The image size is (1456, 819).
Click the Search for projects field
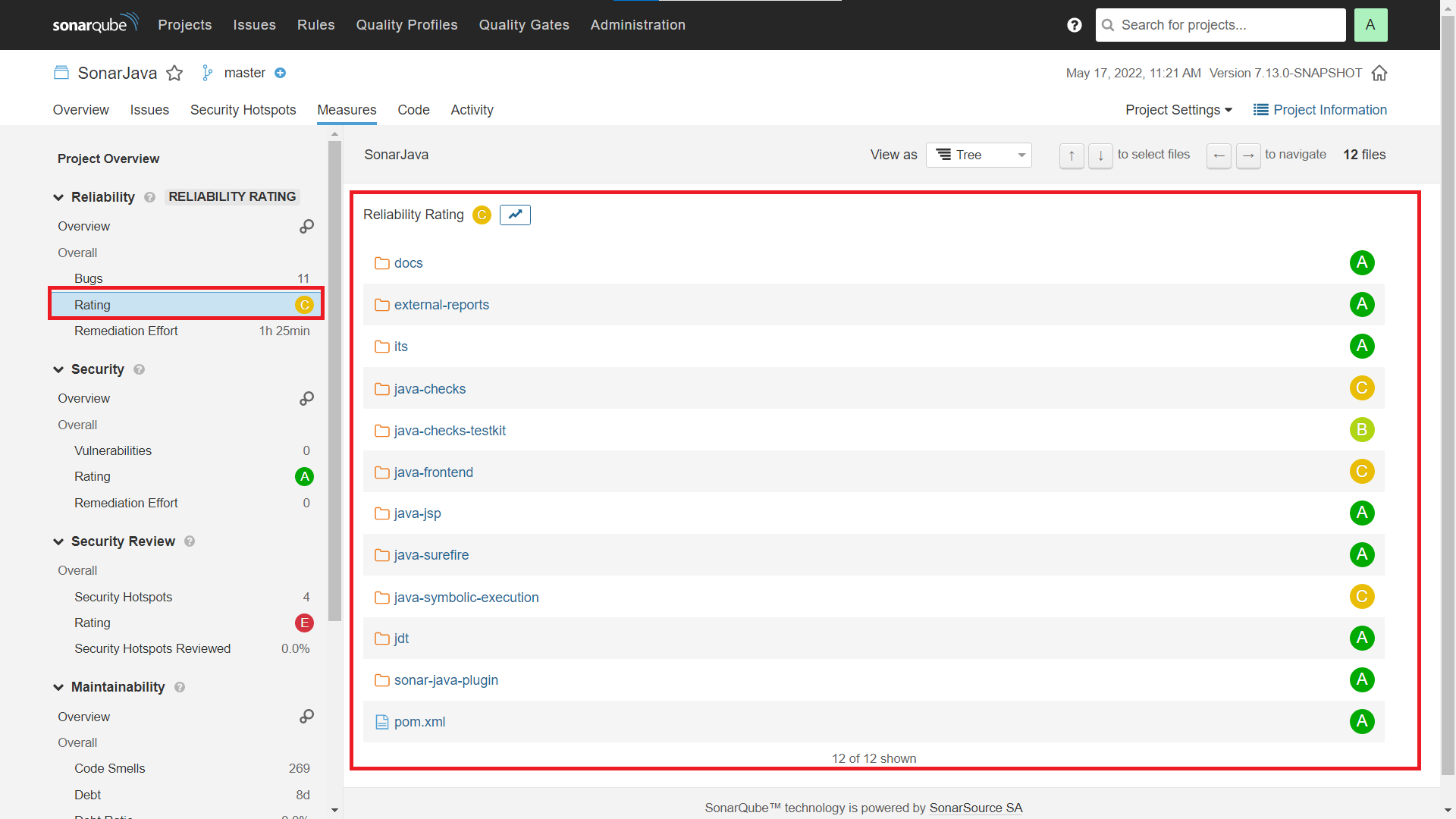(x=1220, y=25)
